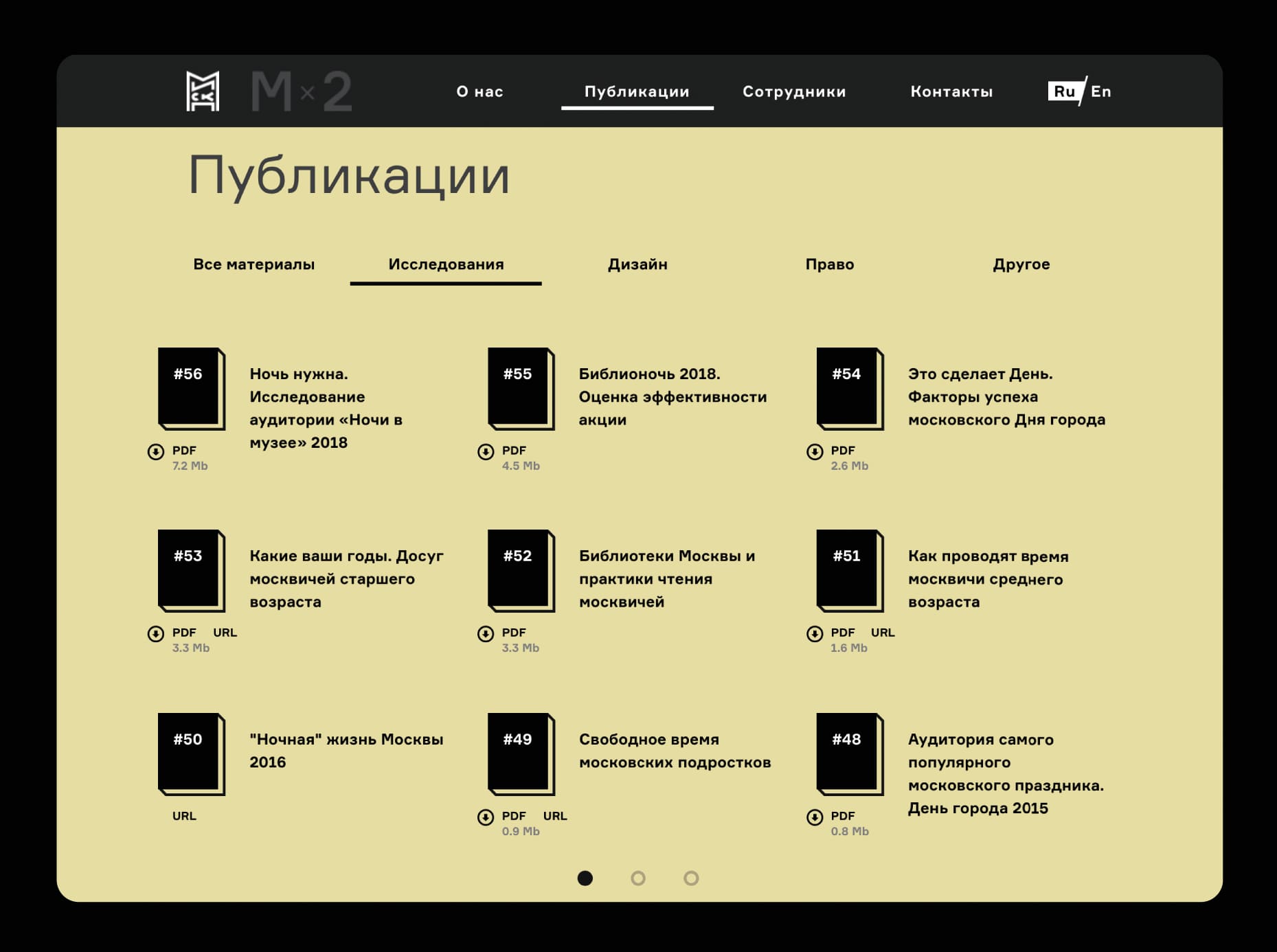Click download icon for publication #54
The width and height of the screenshot is (1277, 952).
pyautogui.click(x=815, y=451)
